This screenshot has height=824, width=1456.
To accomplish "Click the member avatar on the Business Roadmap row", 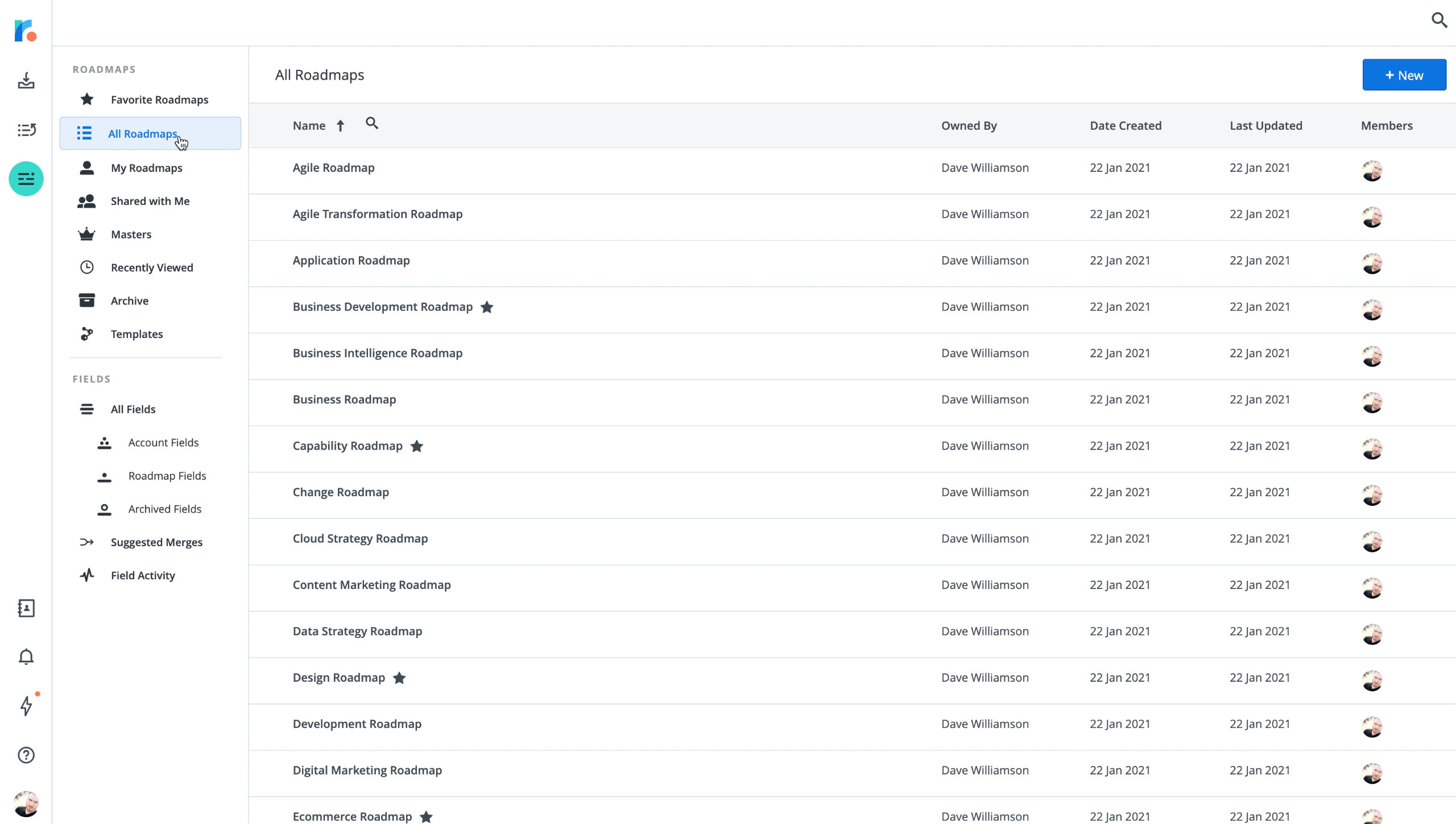I will 1372,402.
